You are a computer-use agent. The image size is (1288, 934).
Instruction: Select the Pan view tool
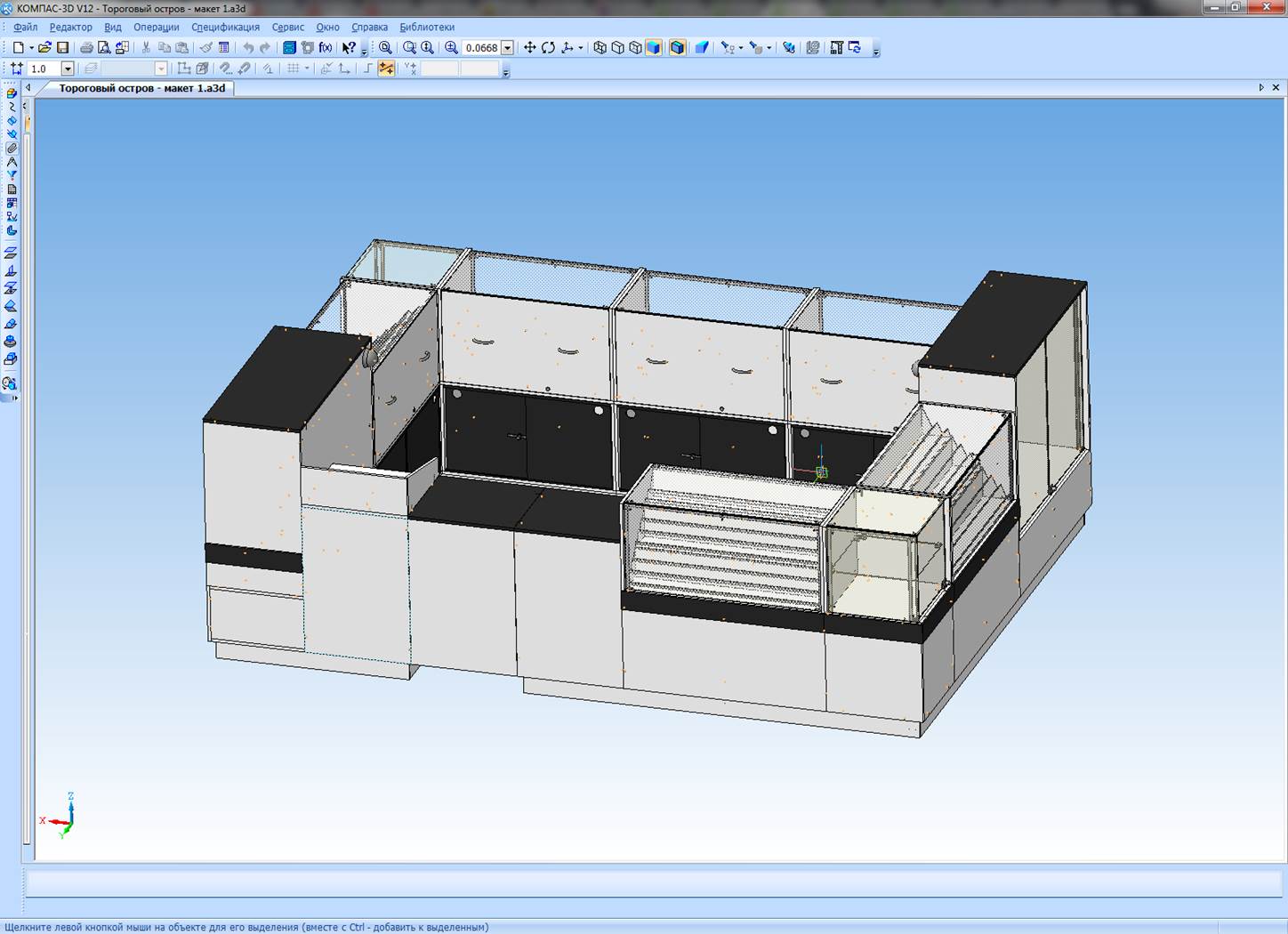[530, 48]
